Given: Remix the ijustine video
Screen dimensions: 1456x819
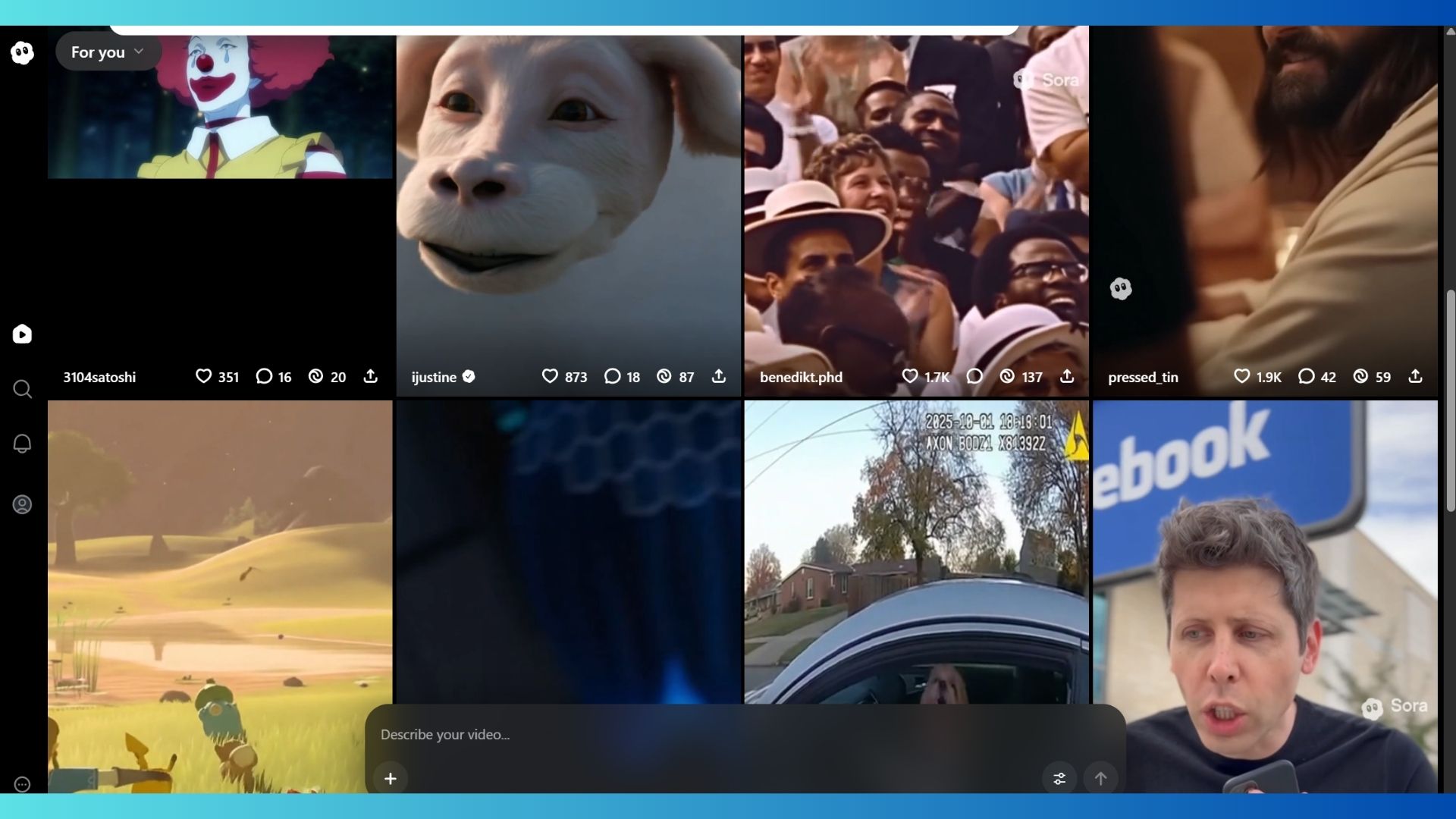Looking at the screenshot, I should click(664, 376).
